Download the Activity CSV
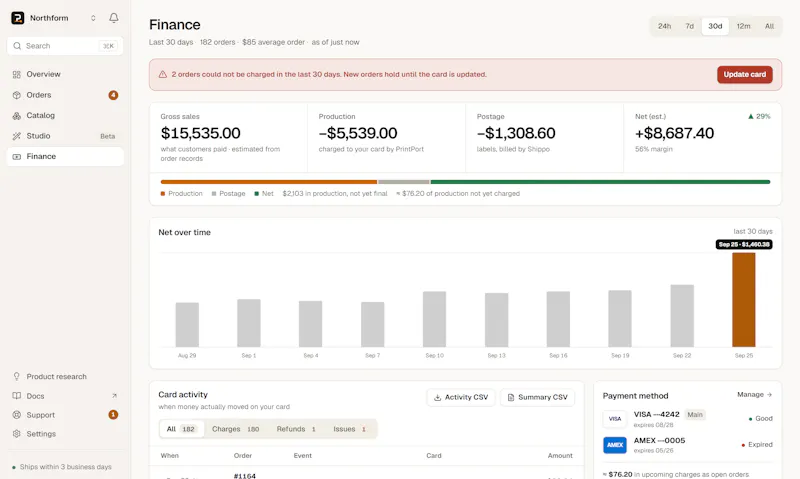Screen dimensions: 800x479 tap(461, 397)
